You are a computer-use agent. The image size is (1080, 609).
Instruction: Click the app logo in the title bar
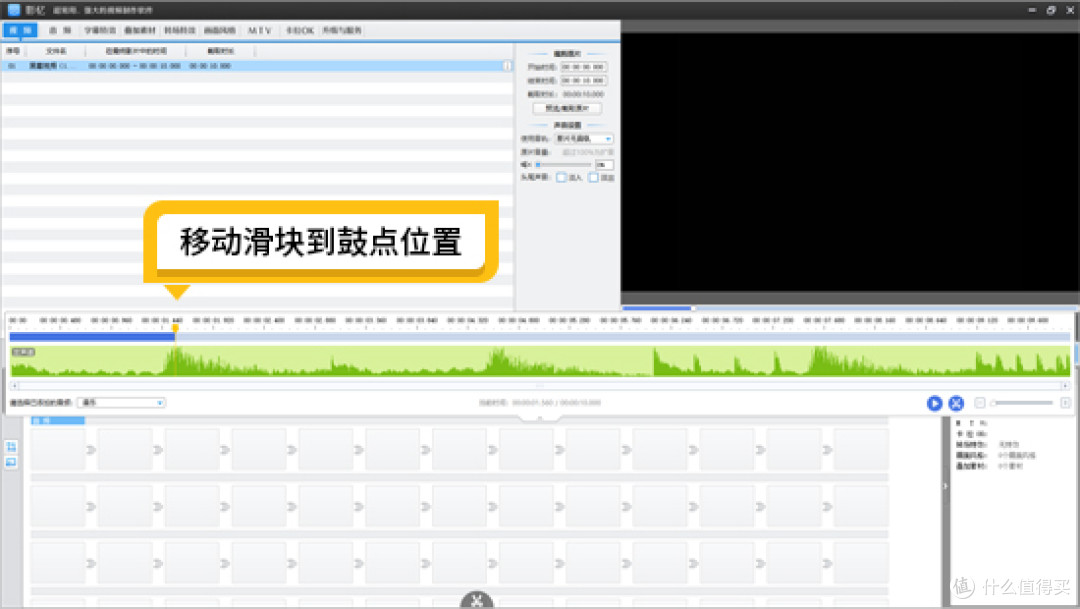[x=13, y=10]
